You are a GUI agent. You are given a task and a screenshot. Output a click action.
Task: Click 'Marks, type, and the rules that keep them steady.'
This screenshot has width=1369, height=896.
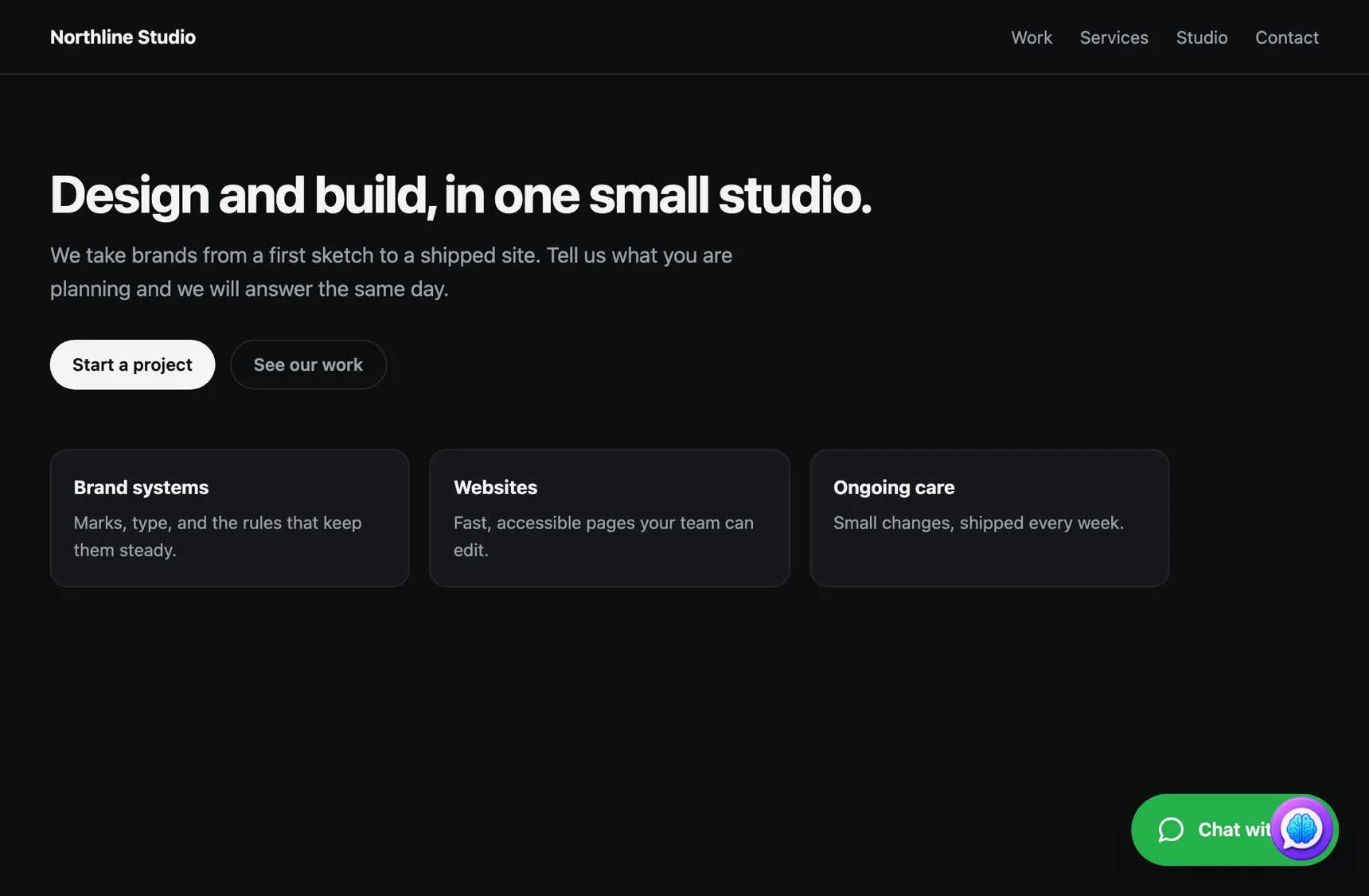(x=217, y=536)
